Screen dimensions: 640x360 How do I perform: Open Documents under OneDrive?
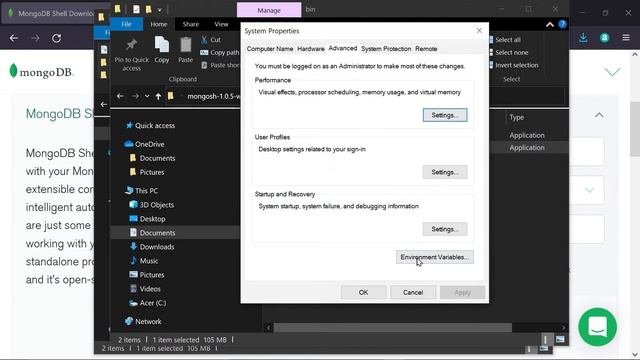coord(153,158)
